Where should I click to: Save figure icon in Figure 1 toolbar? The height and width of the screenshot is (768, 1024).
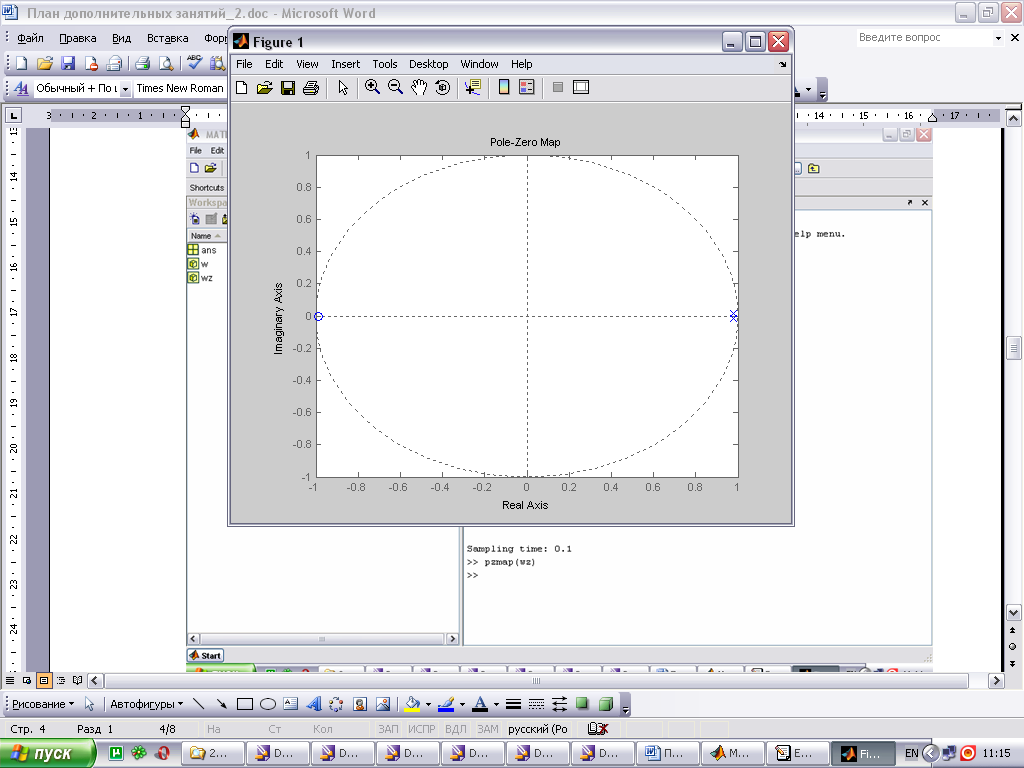point(287,88)
